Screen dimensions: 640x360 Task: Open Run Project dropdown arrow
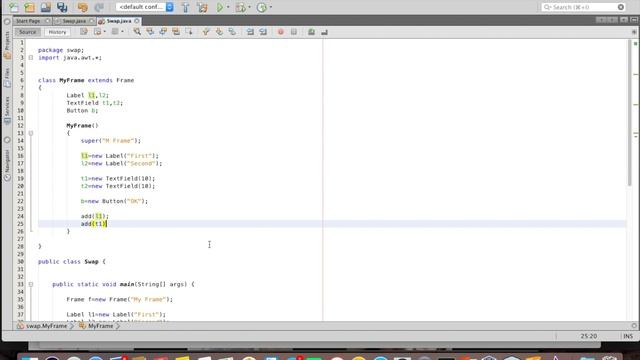(228, 7)
